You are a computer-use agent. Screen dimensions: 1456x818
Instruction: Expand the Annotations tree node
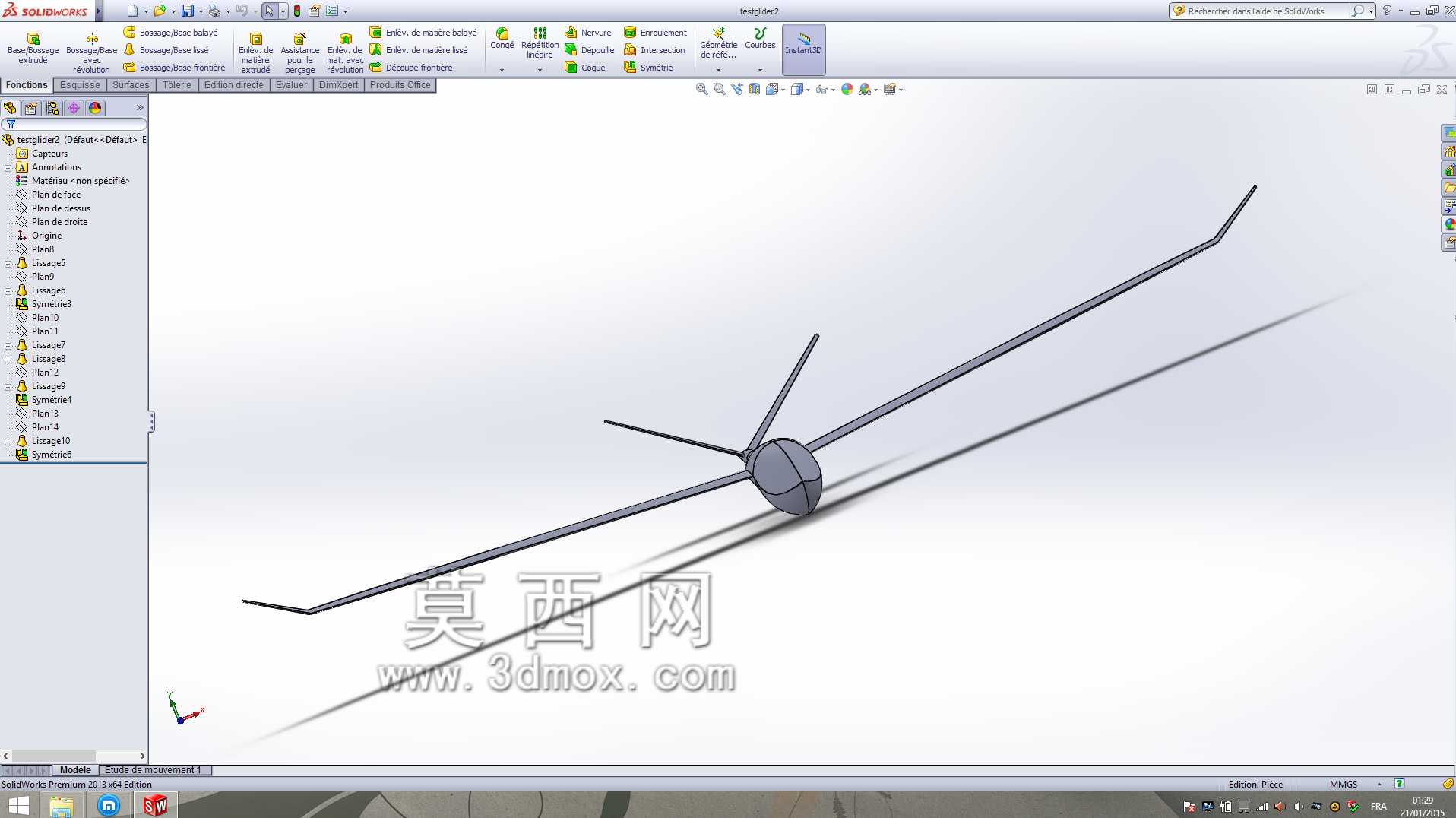point(8,167)
